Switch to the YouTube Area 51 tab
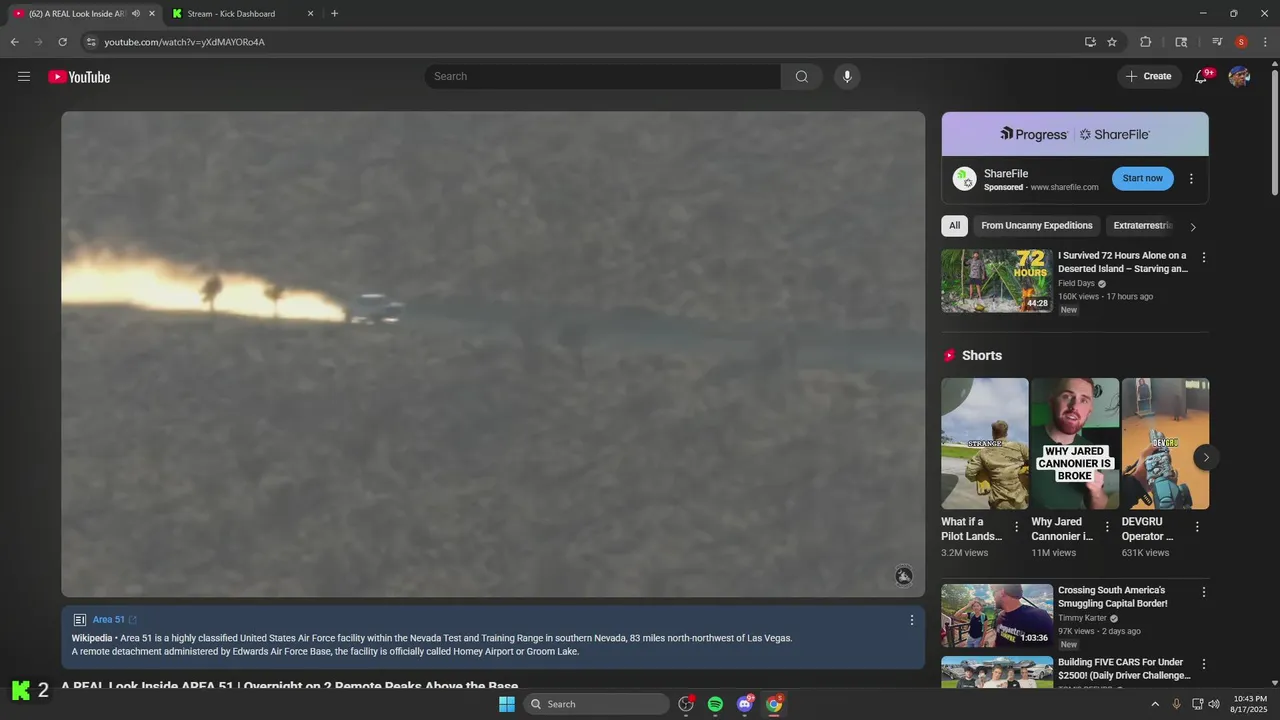The width and height of the screenshot is (1280, 720). pyautogui.click(x=76, y=14)
